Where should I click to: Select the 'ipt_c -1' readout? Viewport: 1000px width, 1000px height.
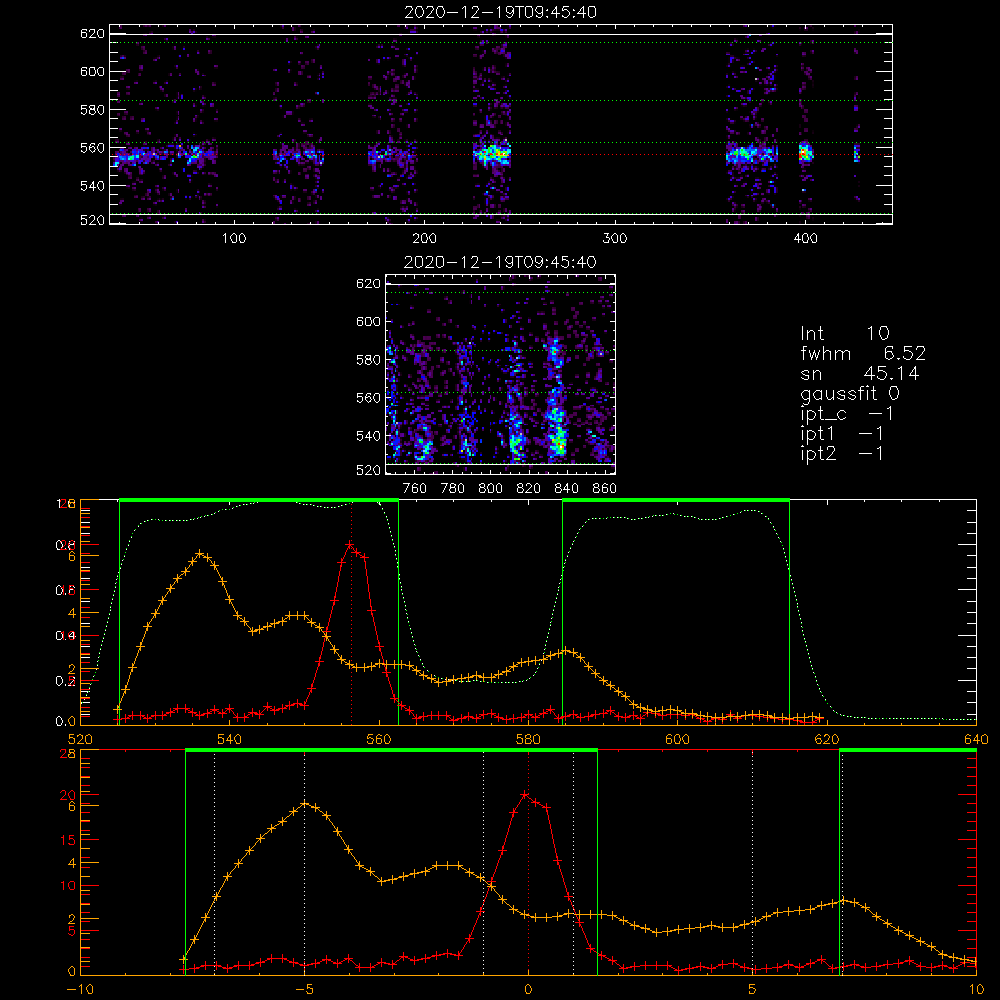tap(847, 414)
